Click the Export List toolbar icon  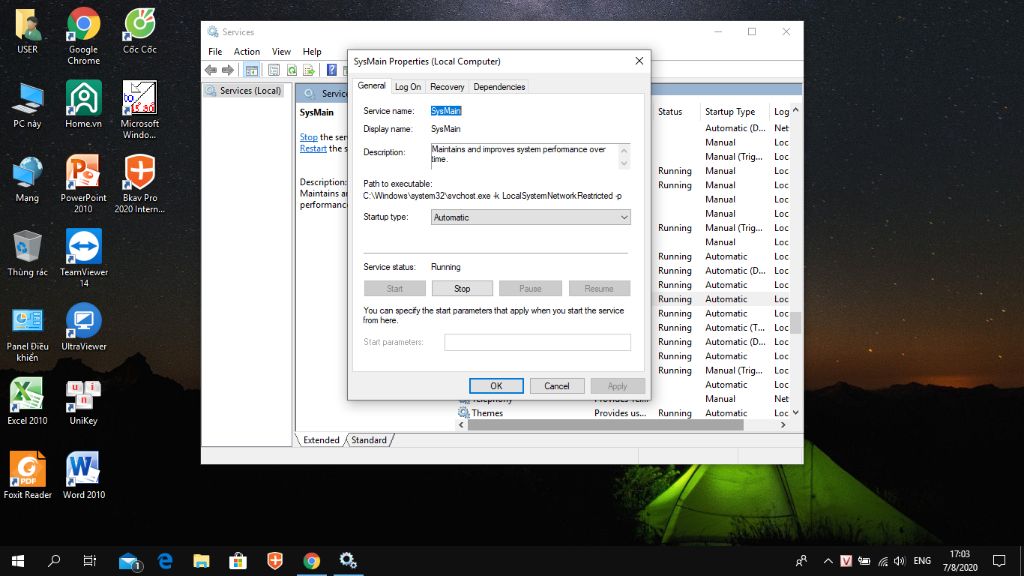[309, 70]
